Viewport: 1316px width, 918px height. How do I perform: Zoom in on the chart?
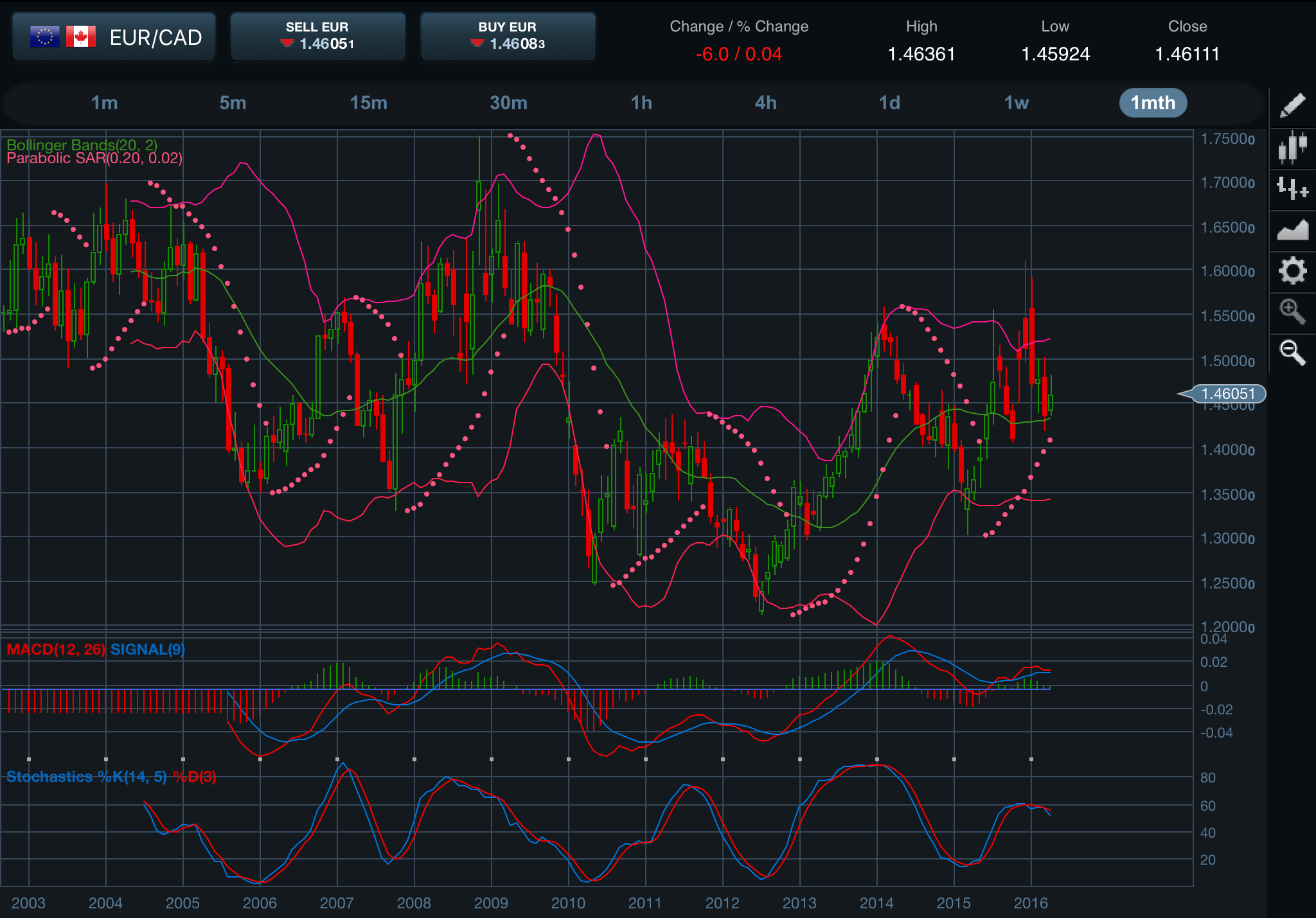pos(1292,312)
